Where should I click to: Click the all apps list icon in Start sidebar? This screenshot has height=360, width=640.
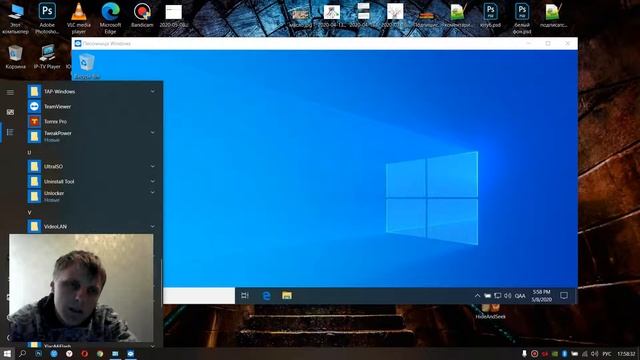10,132
